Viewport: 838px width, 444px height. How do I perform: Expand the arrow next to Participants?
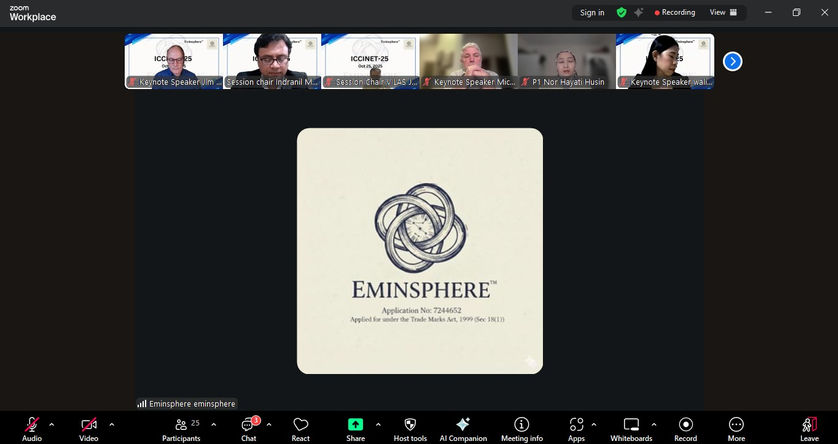(214, 425)
